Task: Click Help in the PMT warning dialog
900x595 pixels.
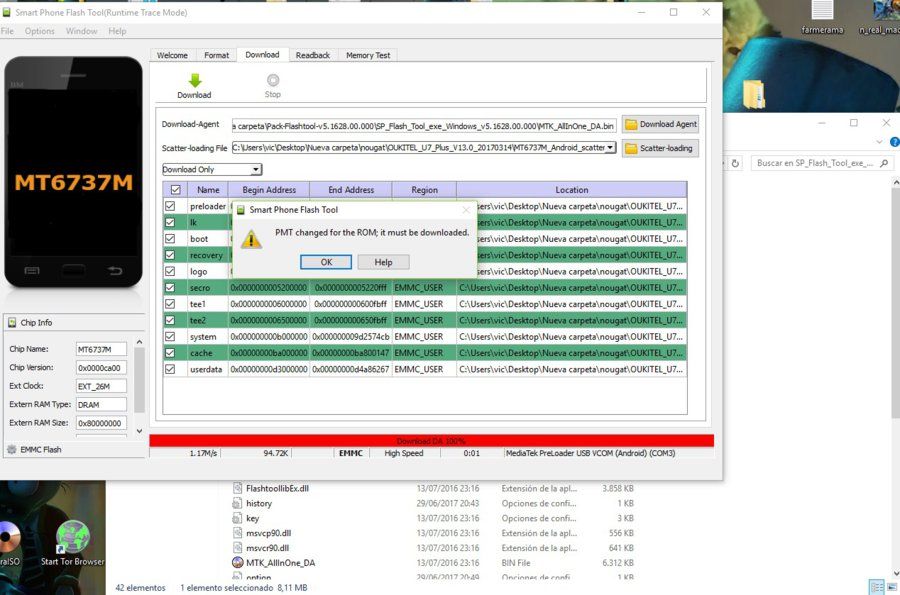Action: point(383,262)
